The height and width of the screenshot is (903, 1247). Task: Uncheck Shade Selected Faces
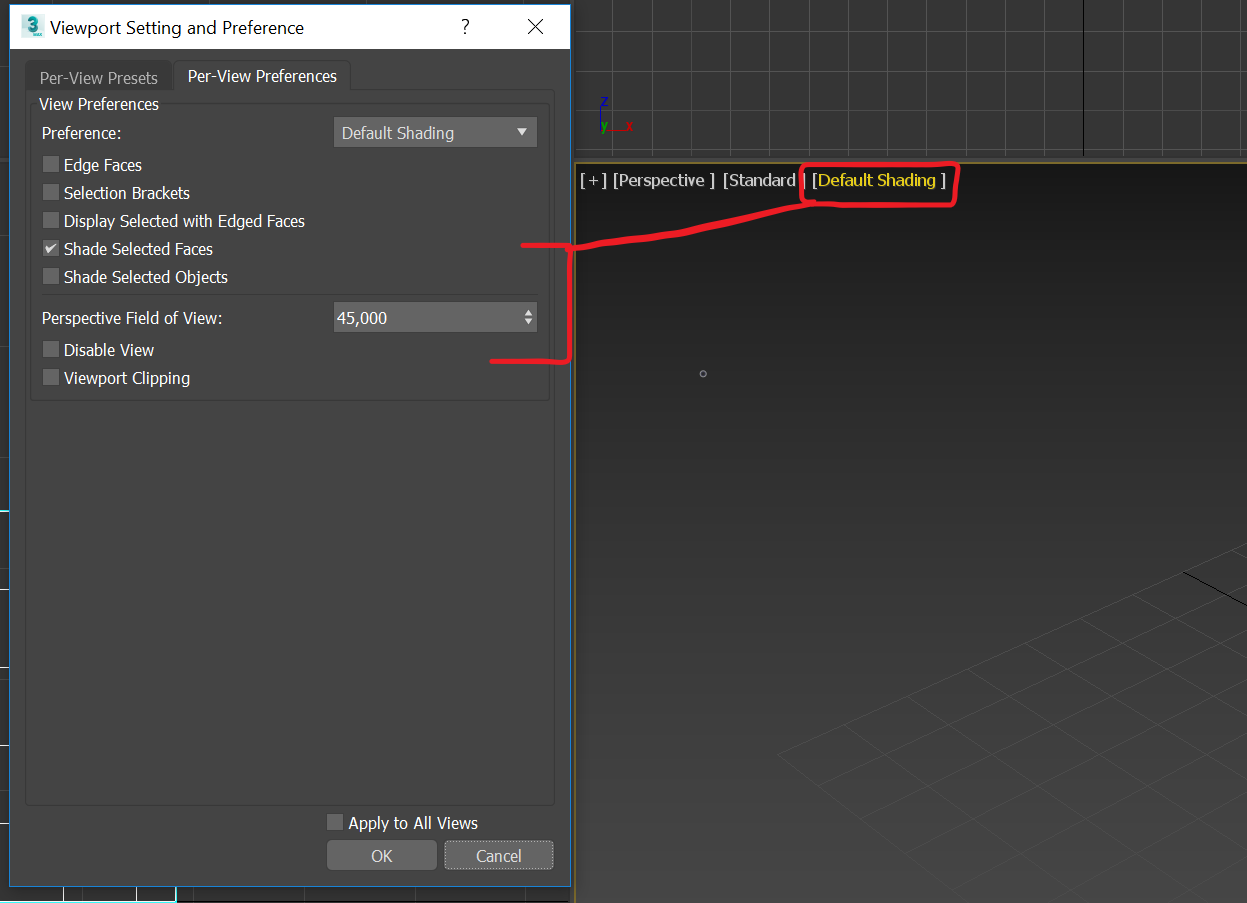click(x=51, y=249)
